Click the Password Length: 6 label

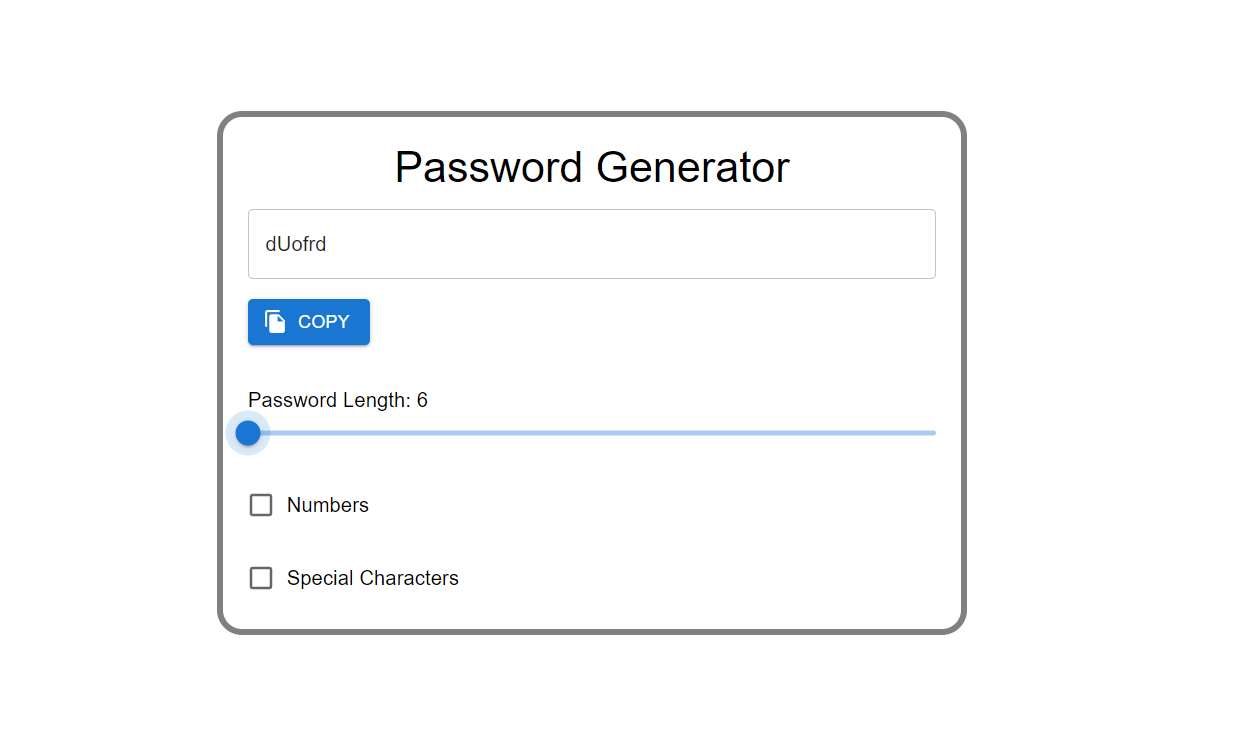(337, 400)
